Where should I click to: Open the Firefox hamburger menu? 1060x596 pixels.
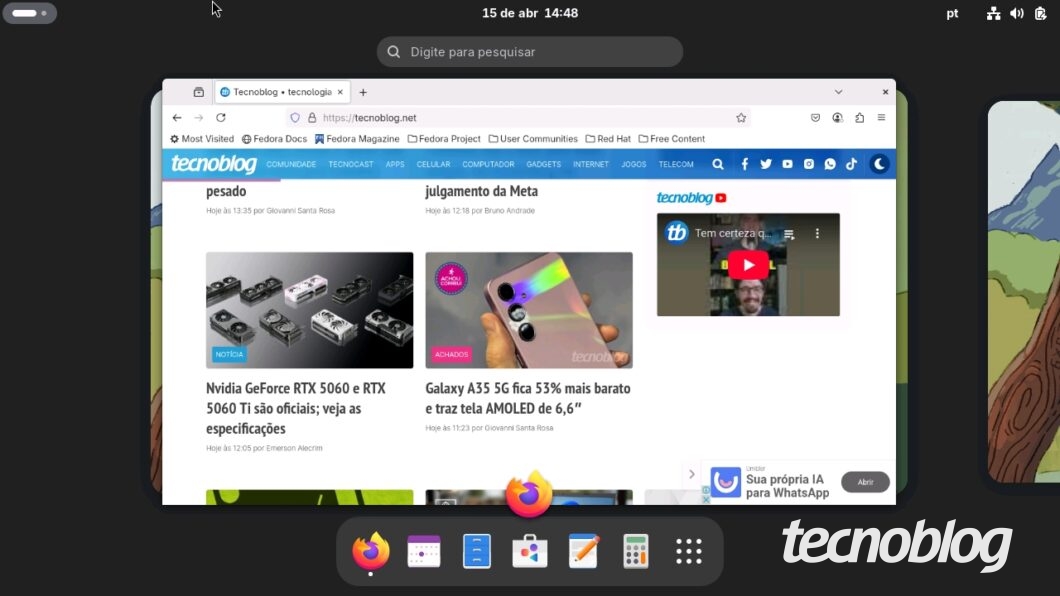tap(881, 118)
